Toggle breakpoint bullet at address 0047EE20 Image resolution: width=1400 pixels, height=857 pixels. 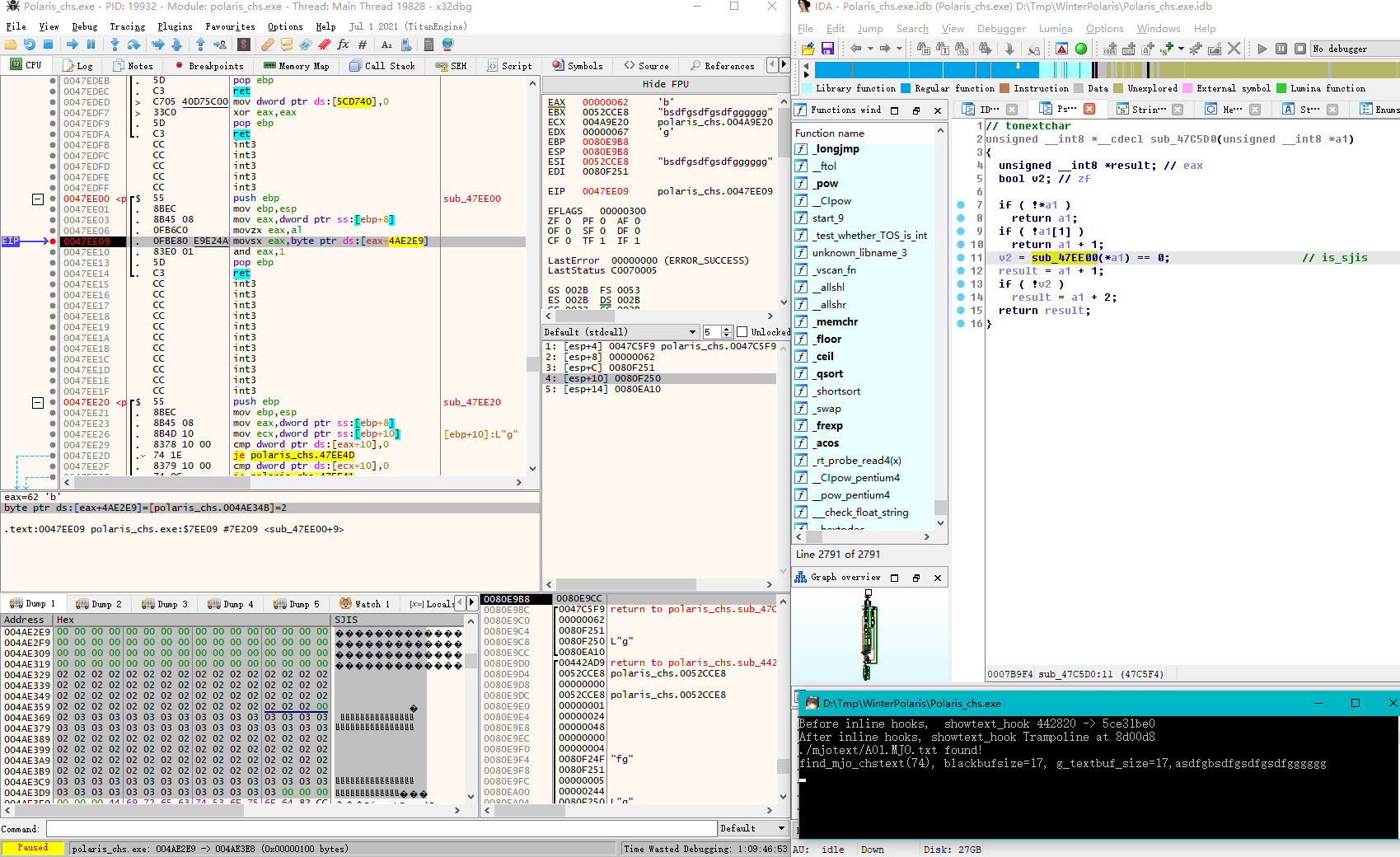(53, 402)
